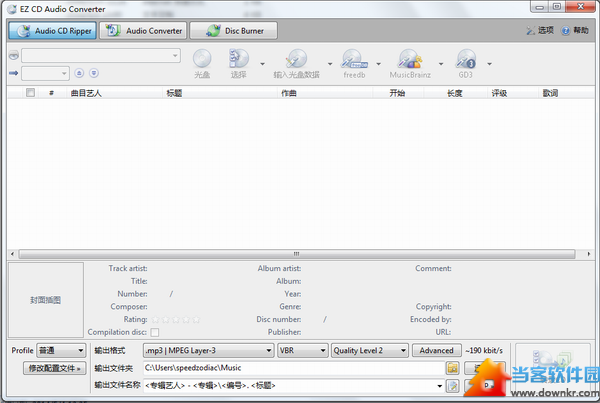Click the EZ CD Audio Converter title icon
The height and width of the screenshot is (403, 600).
pyautogui.click(x=12, y=9)
